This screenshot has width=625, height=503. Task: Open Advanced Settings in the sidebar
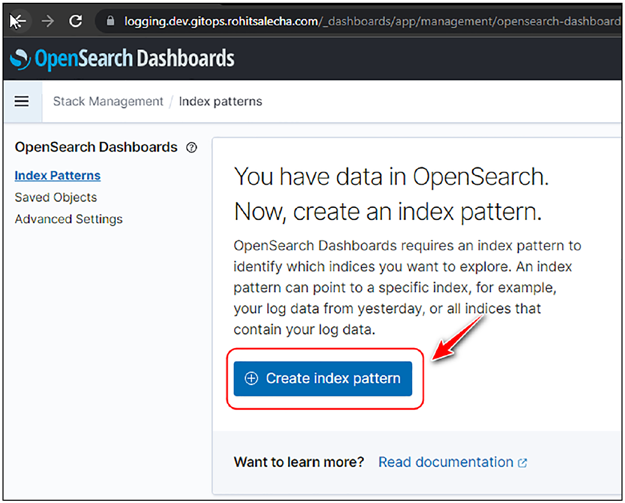[69, 219]
